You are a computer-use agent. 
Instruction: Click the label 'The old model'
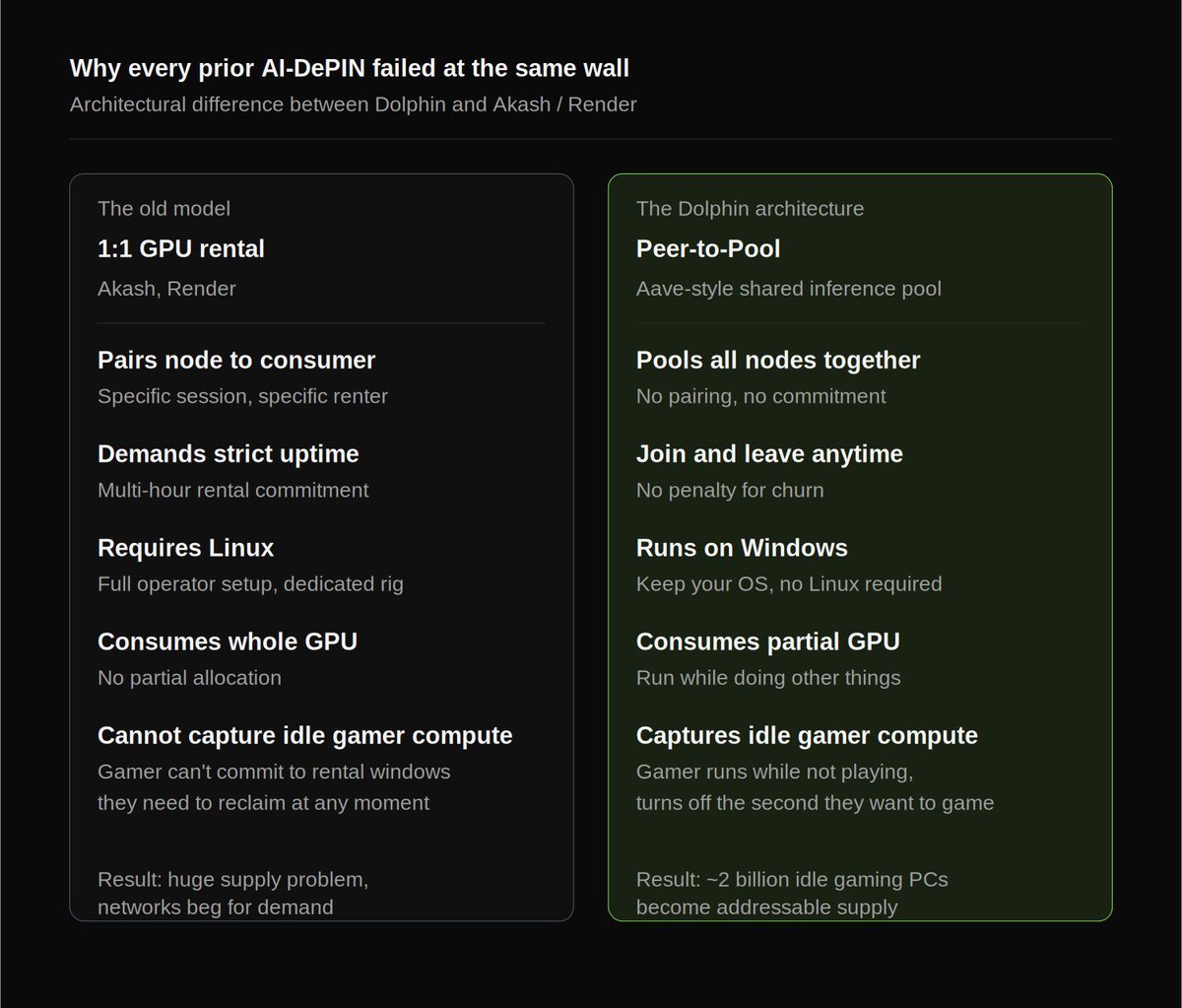(164, 208)
